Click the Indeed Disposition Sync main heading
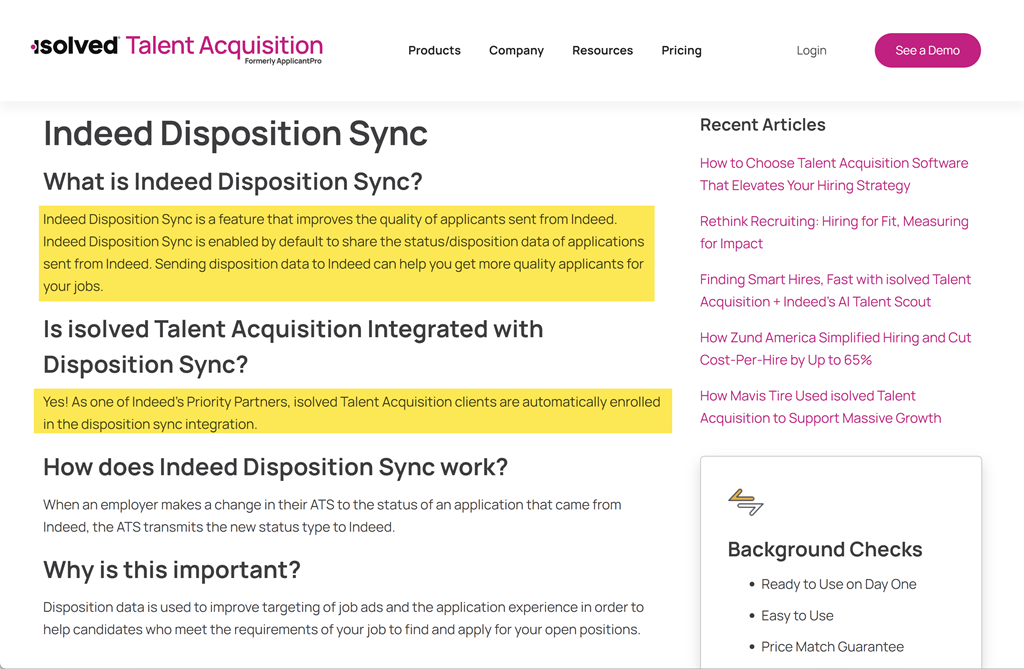This screenshot has width=1024, height=669. pos(235,133)
